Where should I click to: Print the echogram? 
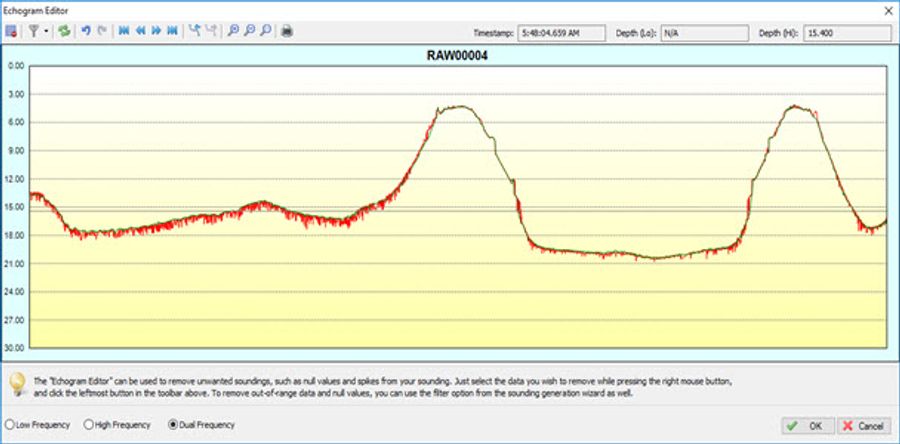click(287, 31)
